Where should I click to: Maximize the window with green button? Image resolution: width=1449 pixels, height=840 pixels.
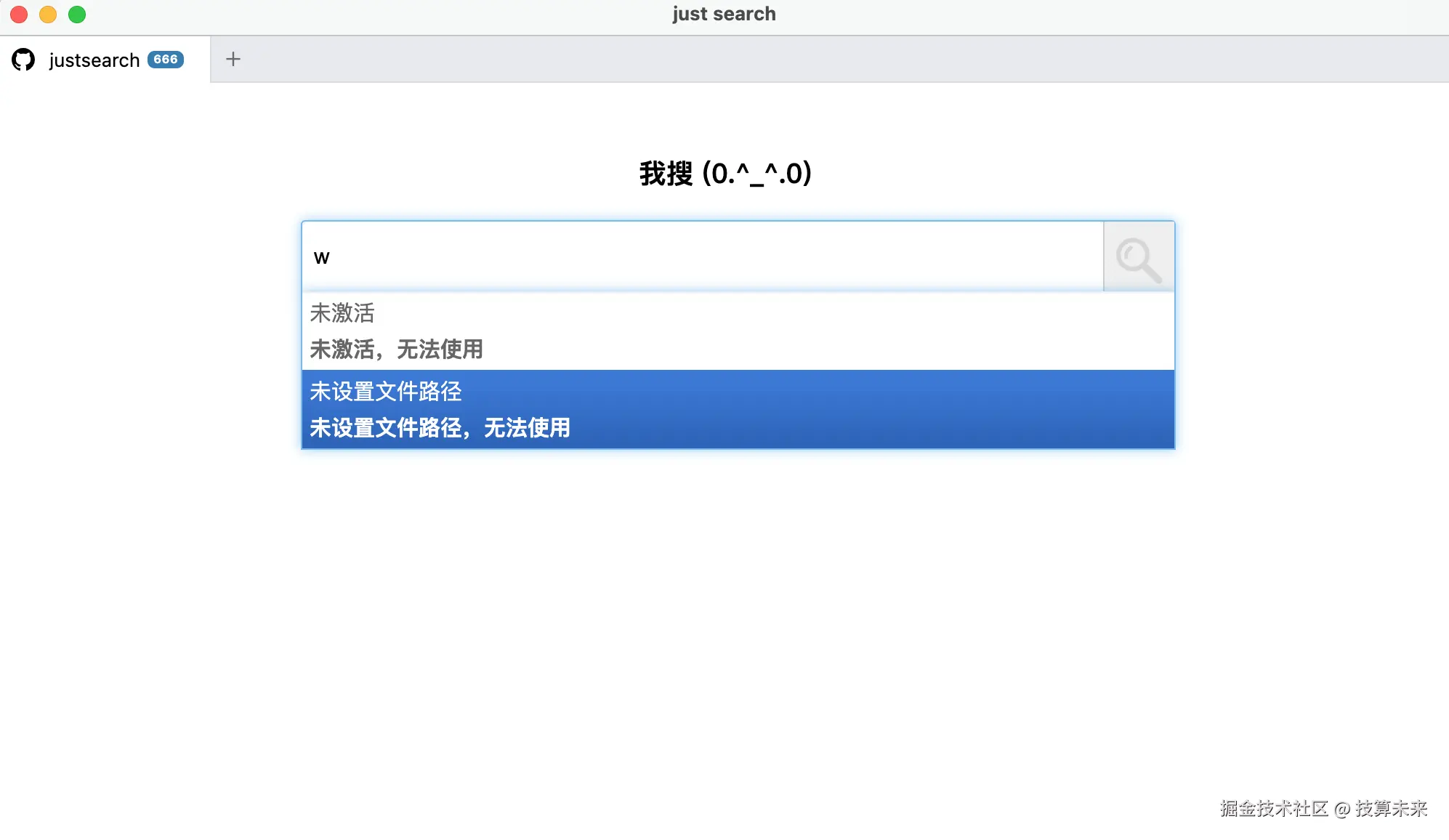click(77, 15)
